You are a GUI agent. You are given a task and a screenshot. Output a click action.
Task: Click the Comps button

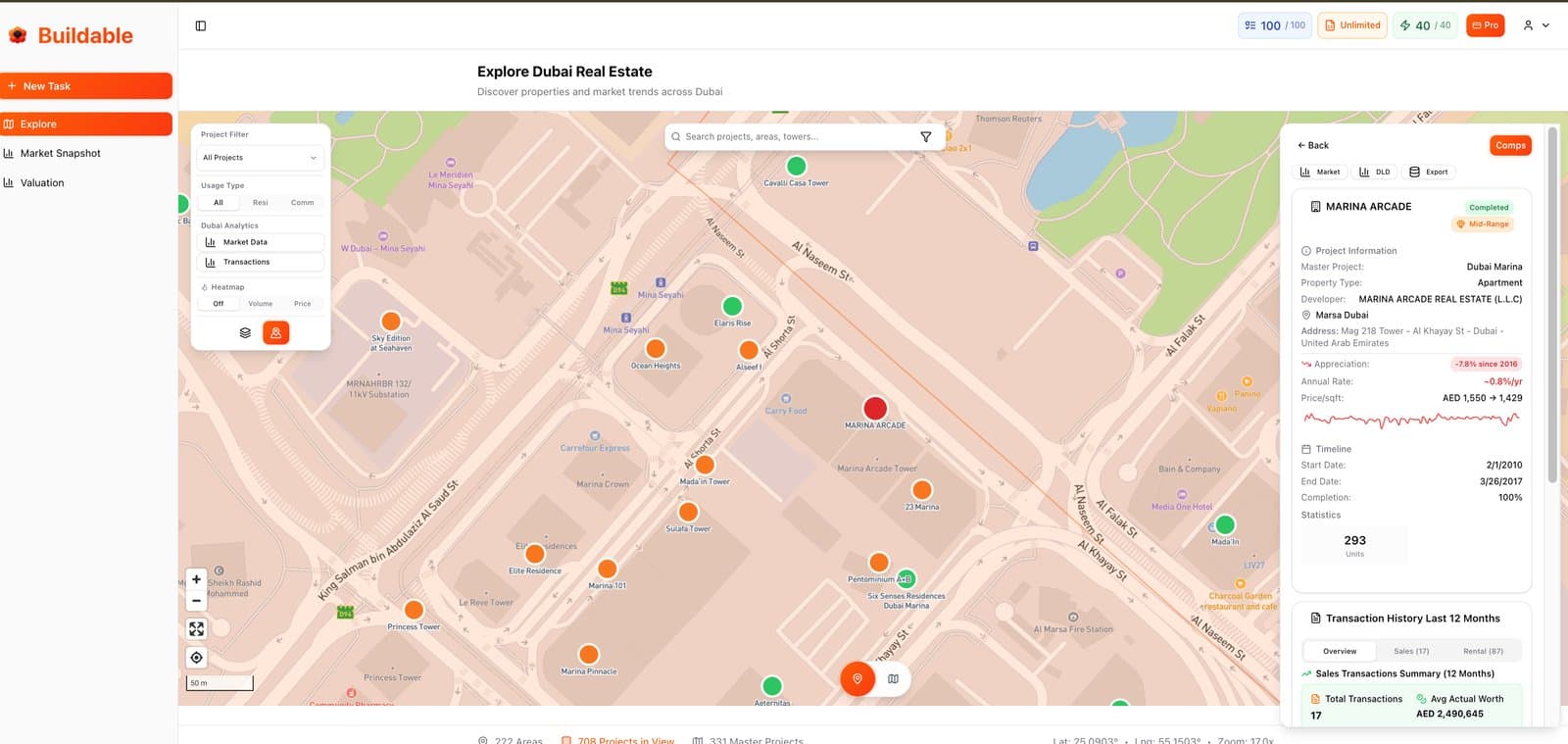click(1510, 145)
